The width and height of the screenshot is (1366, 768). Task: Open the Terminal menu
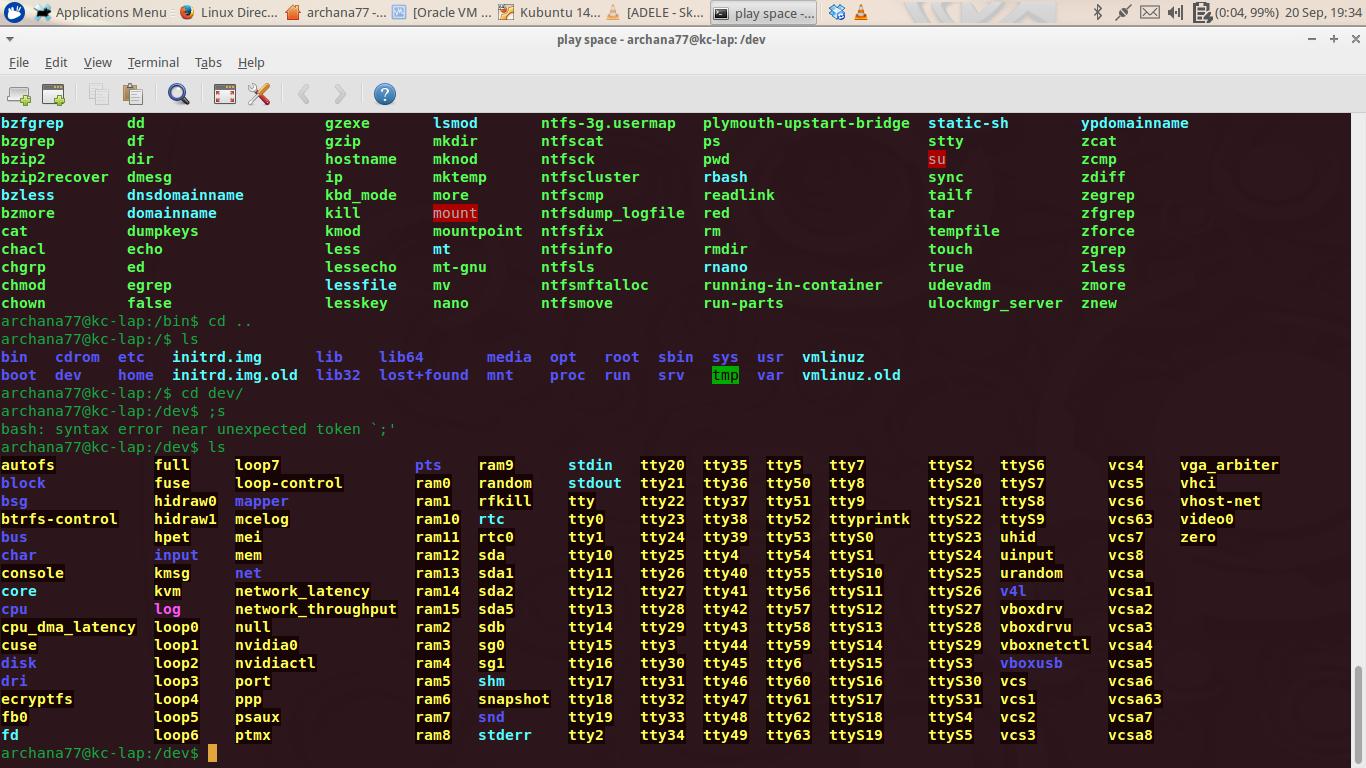point(153,62)
